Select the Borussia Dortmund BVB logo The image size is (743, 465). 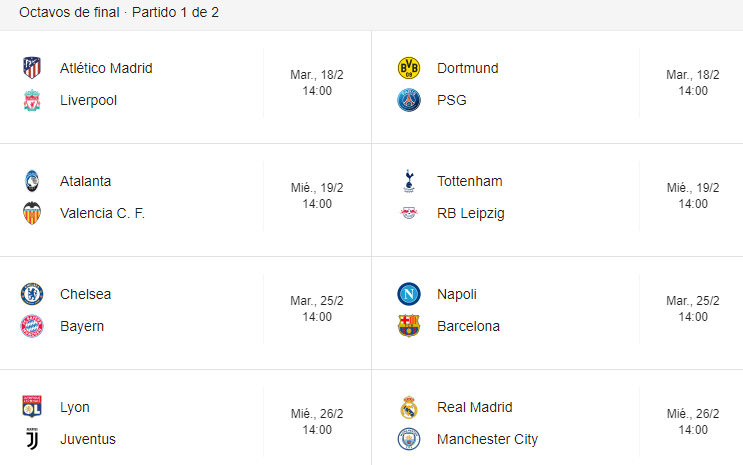click(409, 68)
